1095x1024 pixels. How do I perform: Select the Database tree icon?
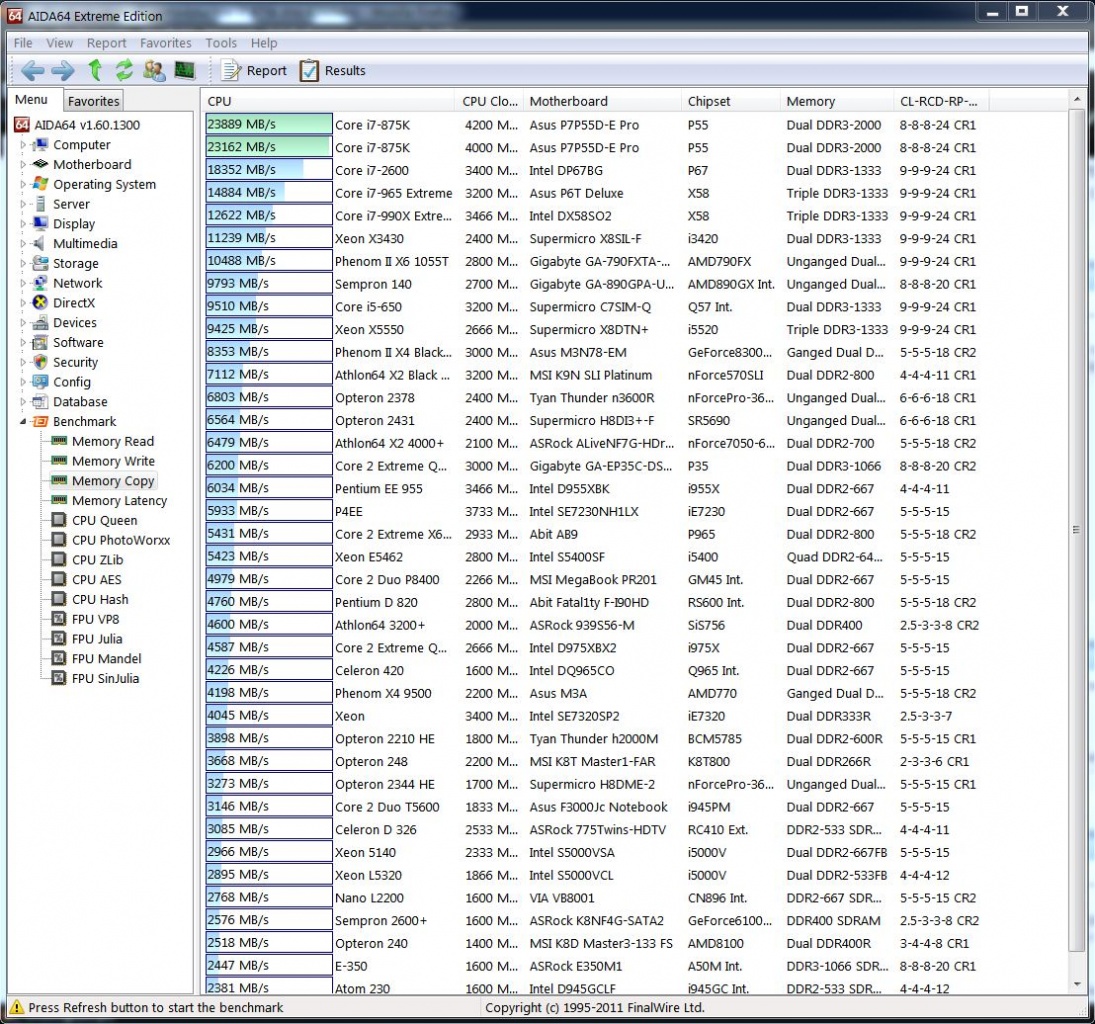click(41, 402)
